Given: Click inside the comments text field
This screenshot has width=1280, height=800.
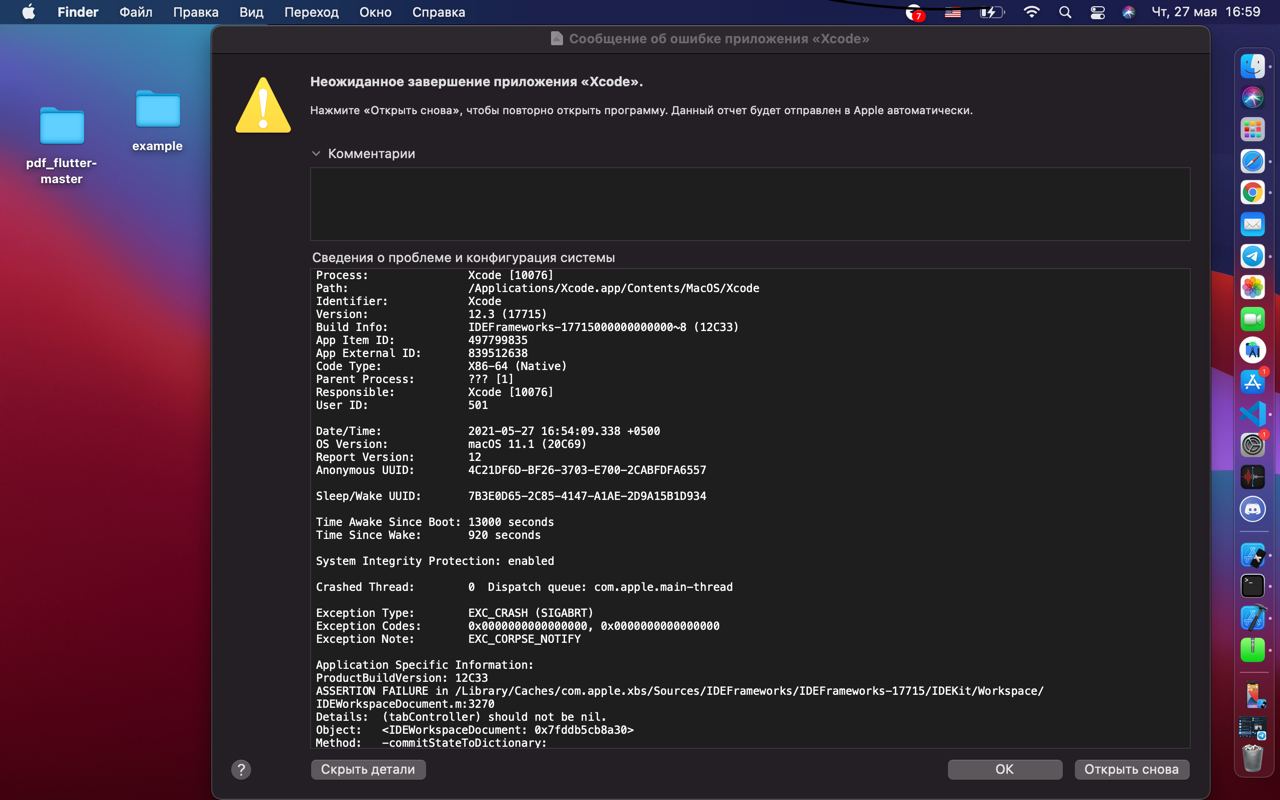Looking at the screenshot, I should click(x=750, y=204).
